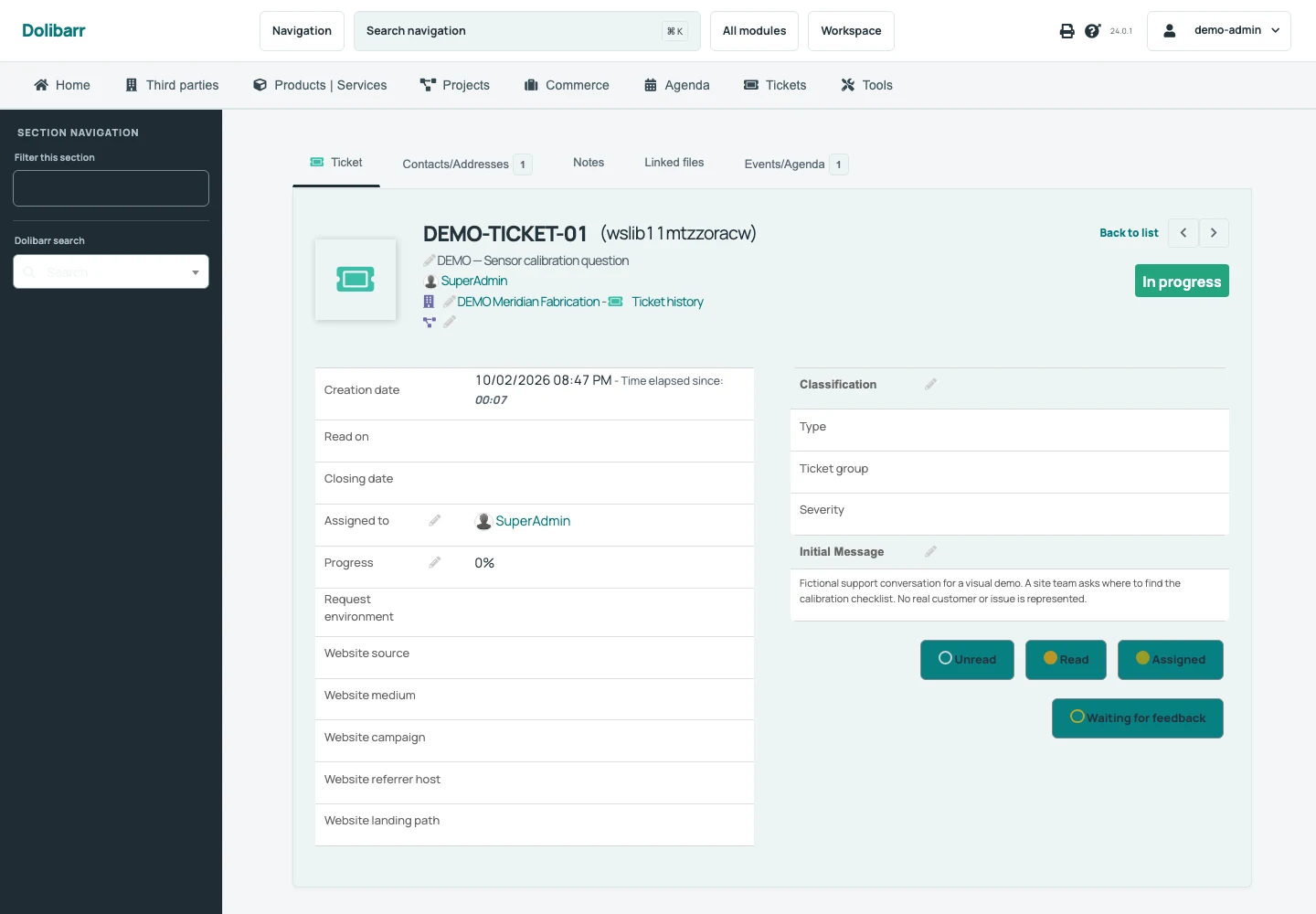1316x914 pixels.
Task: Go to next ticket arrow
Action: coord(1214,233)
